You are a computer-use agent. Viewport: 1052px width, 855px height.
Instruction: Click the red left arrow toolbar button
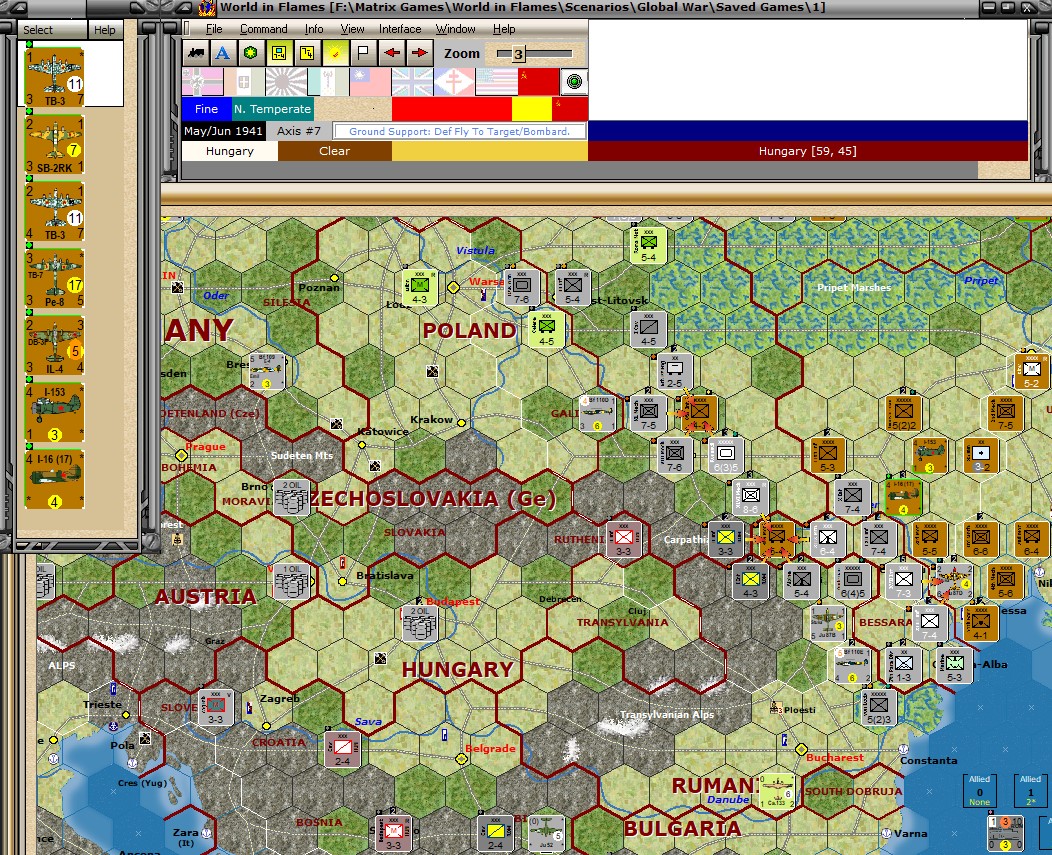[x=392, y=53]
